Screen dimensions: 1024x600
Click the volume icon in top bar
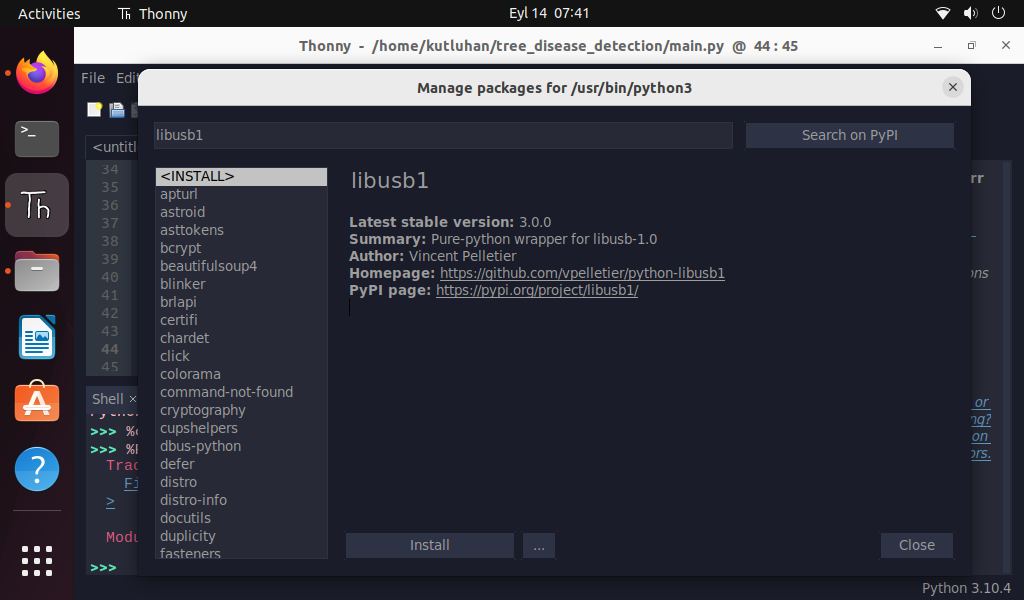(x=969, y=13)
